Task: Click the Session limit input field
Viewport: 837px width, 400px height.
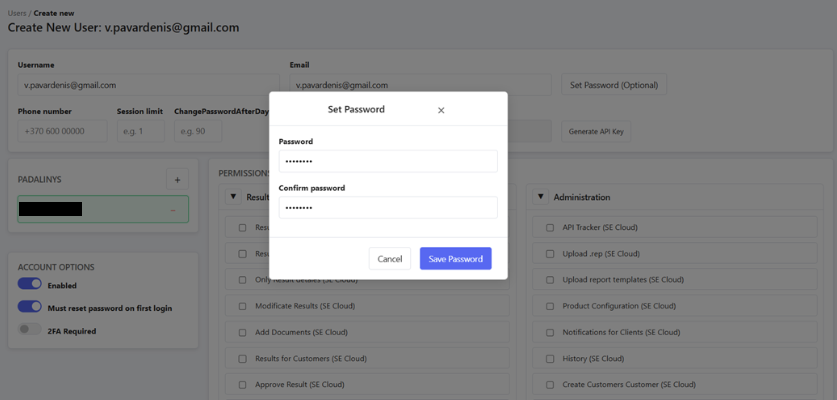Action: click(x=141, y=131)
